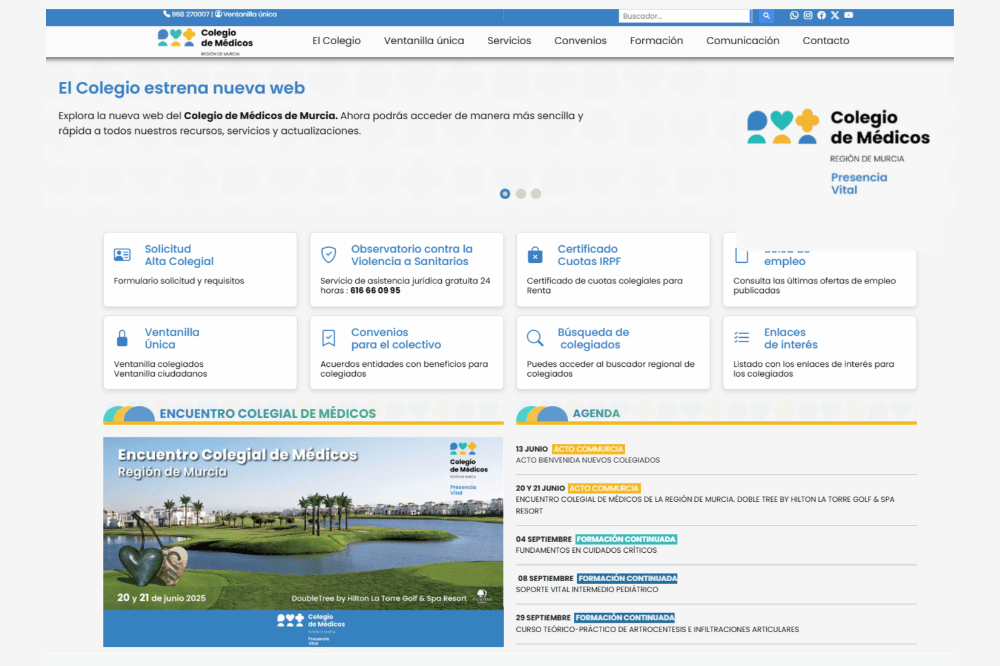Open the Contacto menu
Image resolution: width=1000 pixels, height=666 pixels.
[x=826, y=41]
